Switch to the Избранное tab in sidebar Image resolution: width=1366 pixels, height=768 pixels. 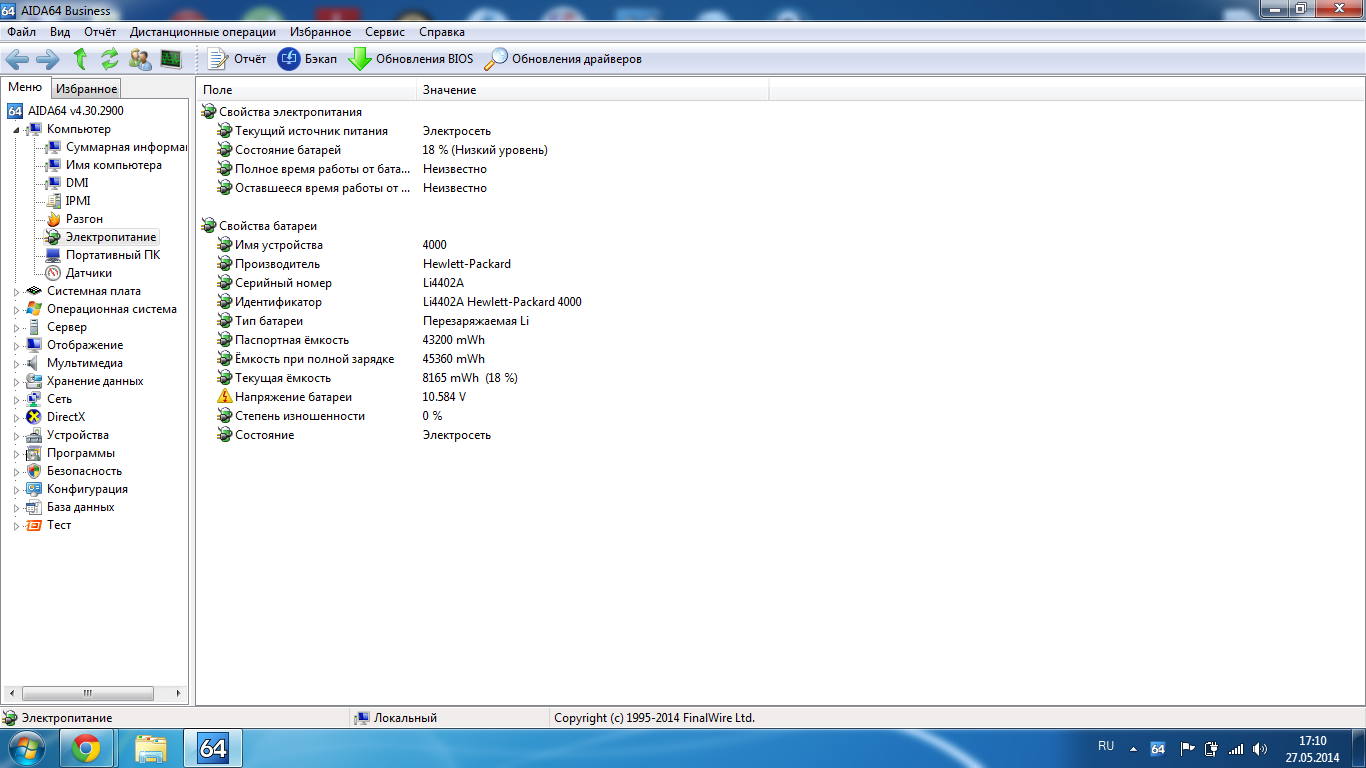pyautogui.click(x=87, y=89)
